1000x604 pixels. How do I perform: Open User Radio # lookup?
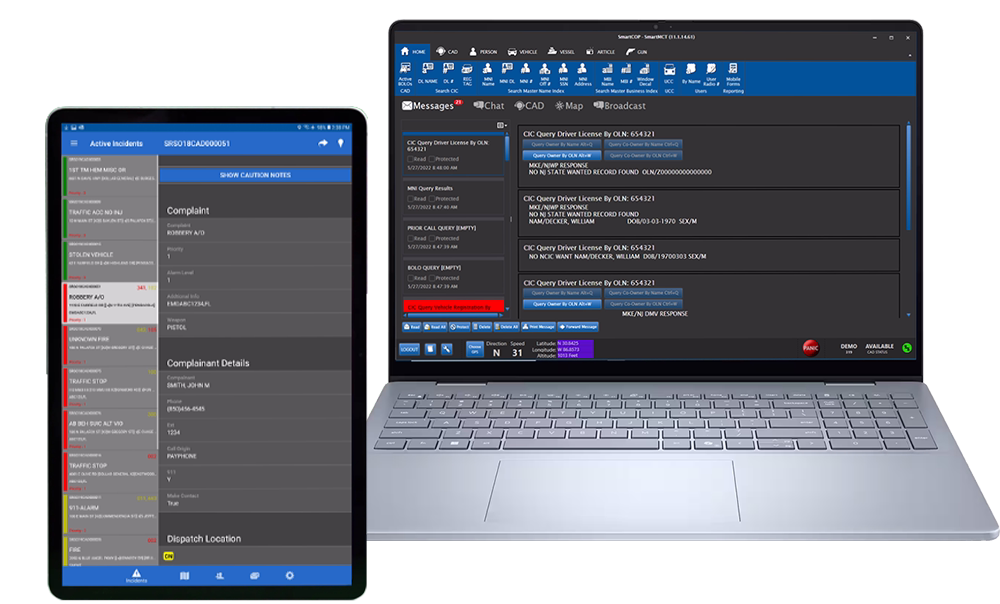coord(711,74)
